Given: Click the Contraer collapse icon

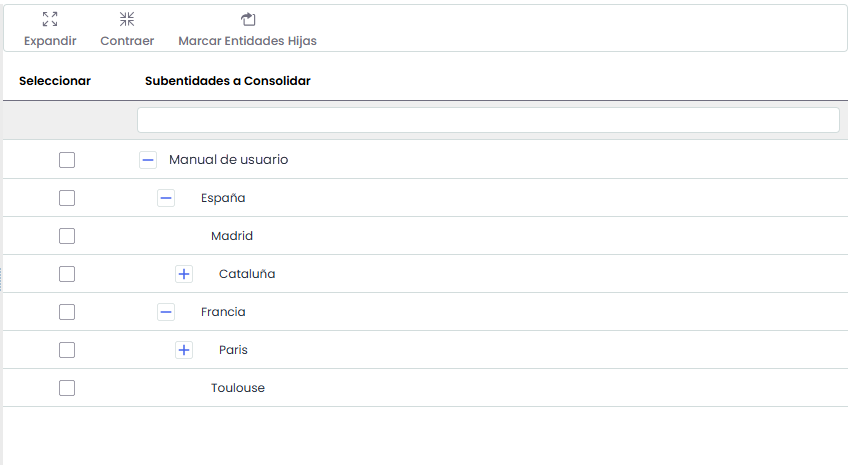Looking at the screenshot, I should [127, 19].
